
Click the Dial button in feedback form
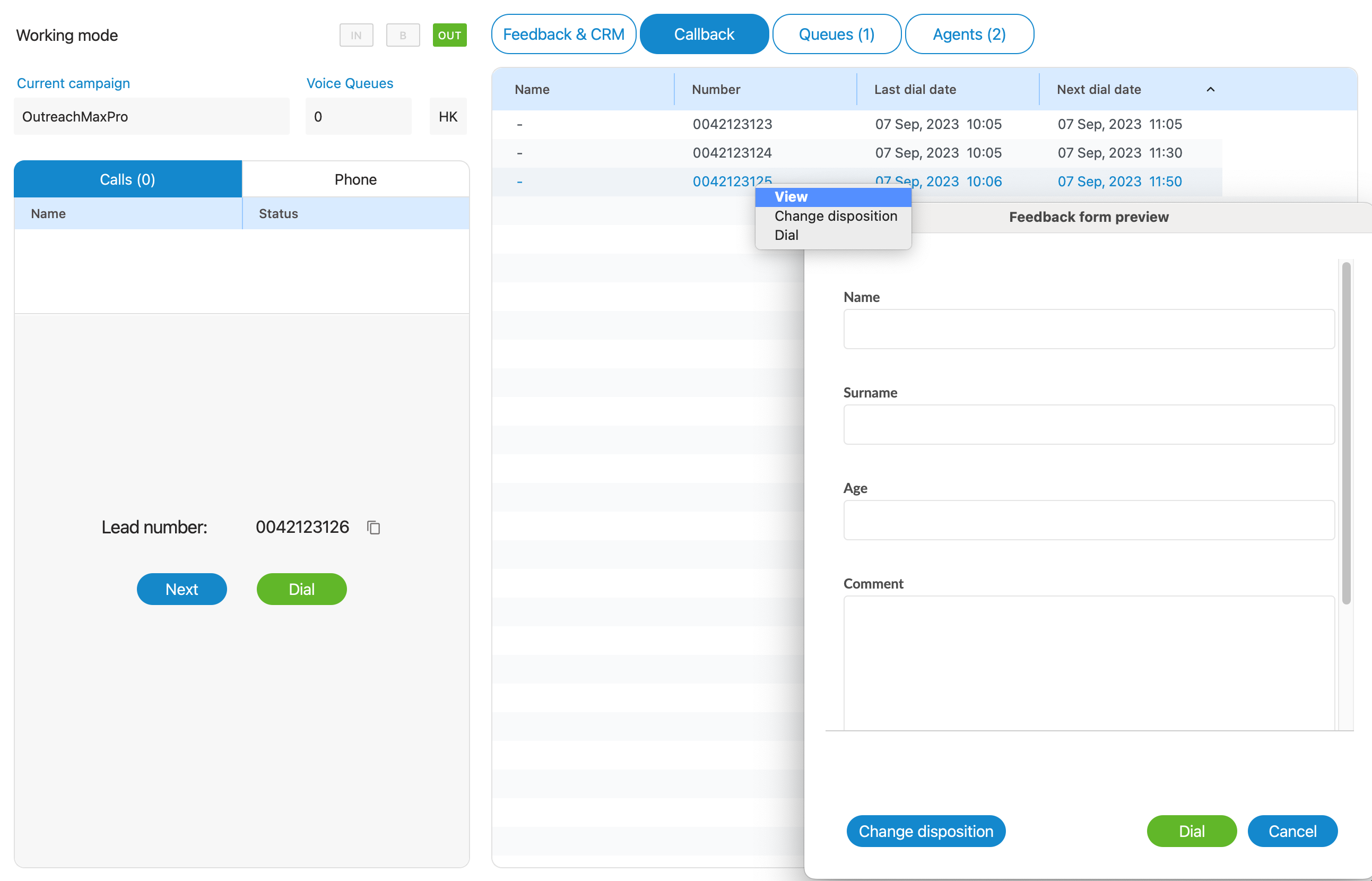1192,830
